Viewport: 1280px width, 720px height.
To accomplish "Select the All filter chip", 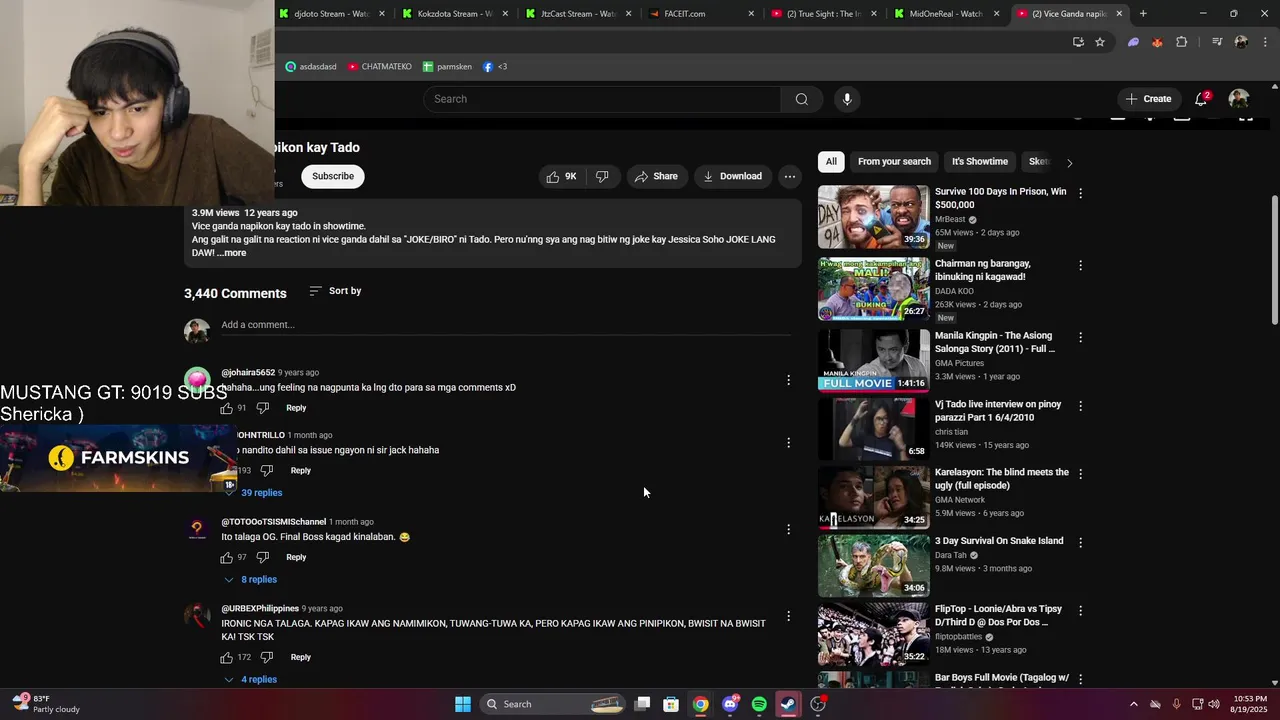I will click(831, 161).
